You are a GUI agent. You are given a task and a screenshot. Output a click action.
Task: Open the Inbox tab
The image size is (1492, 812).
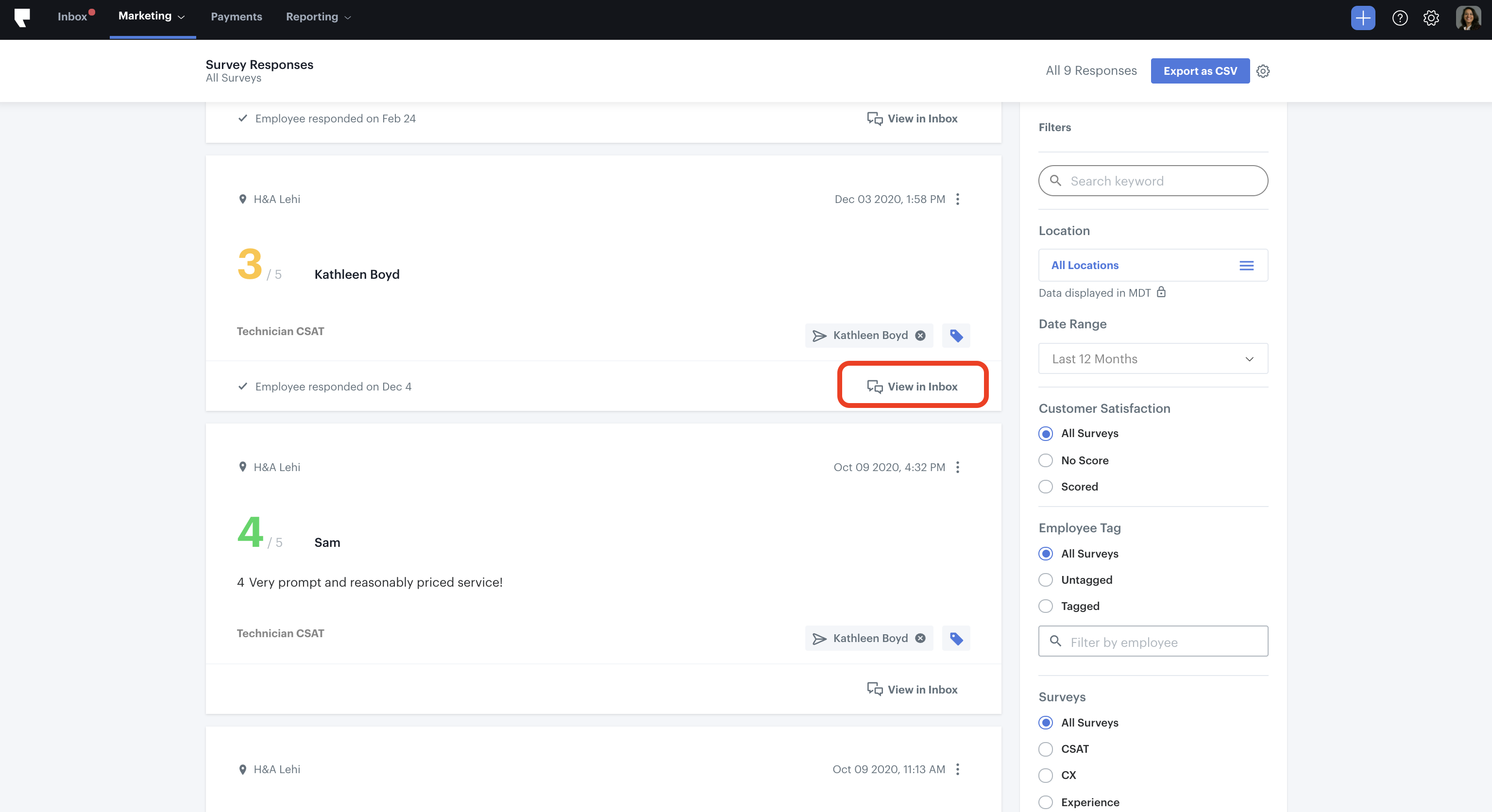72,17
